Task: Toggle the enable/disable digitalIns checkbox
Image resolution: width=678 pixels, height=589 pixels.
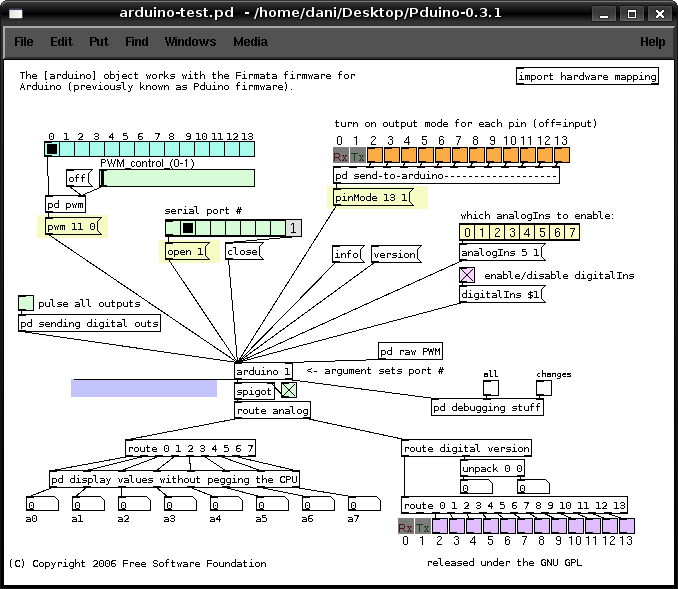Action: click(x=467, y=275)
